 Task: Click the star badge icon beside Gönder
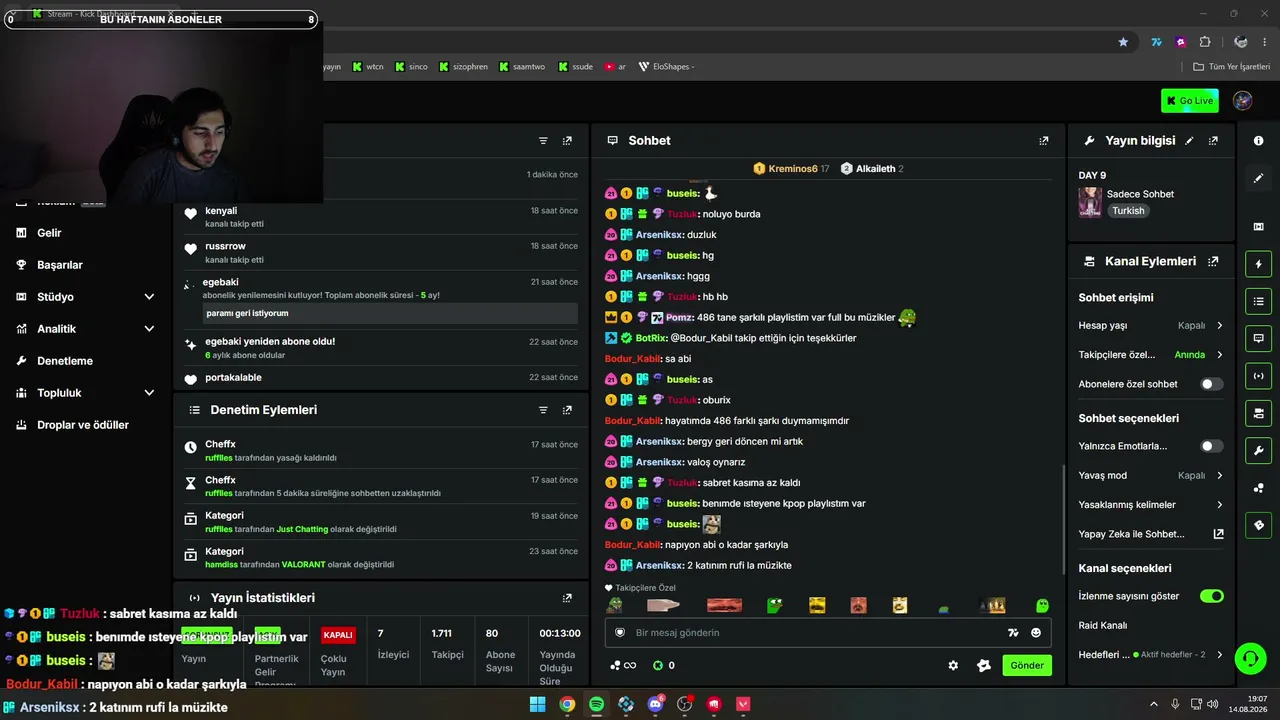984,666
